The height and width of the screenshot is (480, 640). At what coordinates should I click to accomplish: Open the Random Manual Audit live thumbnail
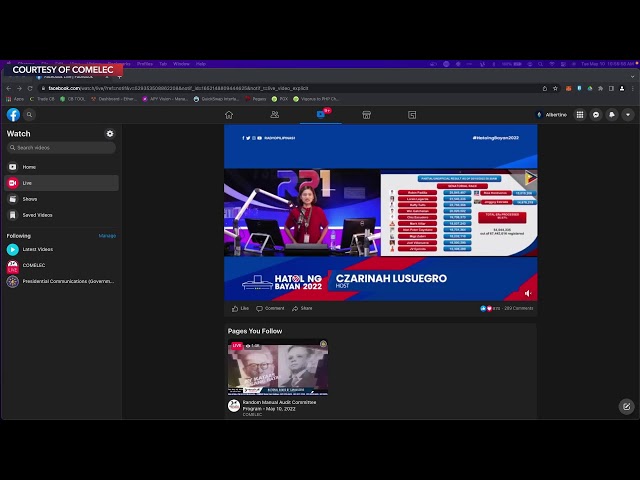coord(278,367)
